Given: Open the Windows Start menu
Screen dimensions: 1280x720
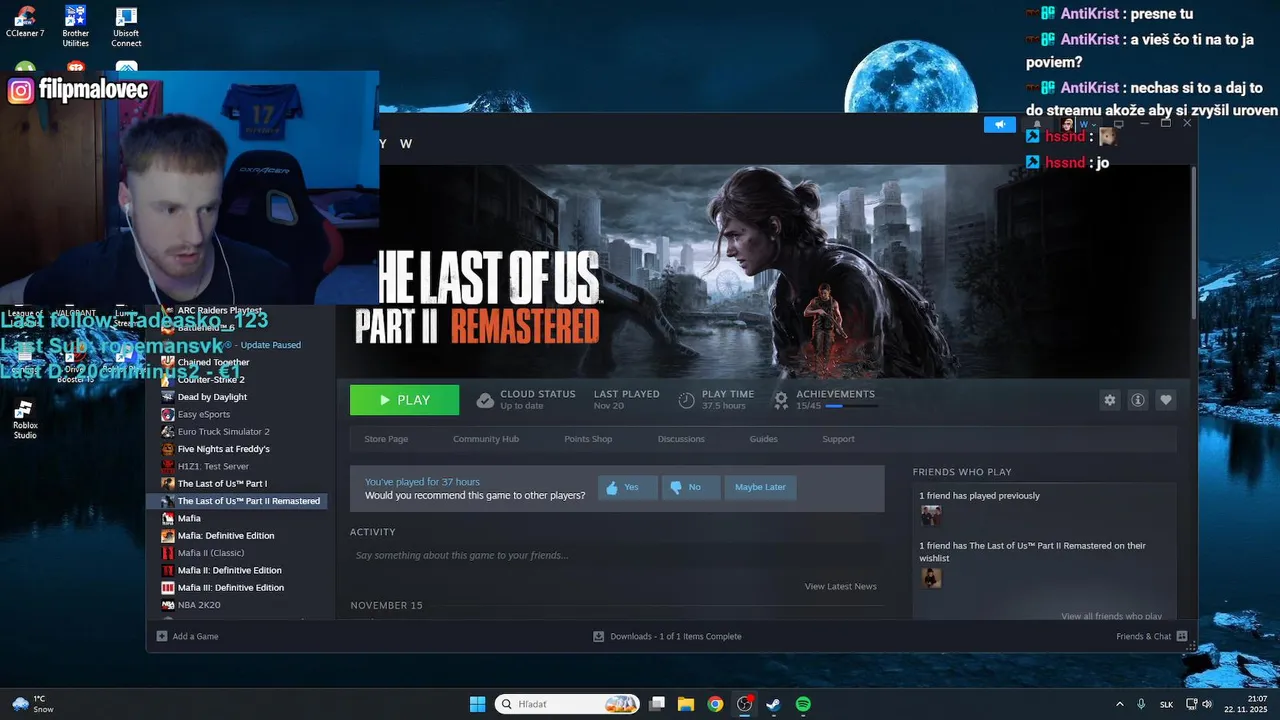Looking at the screenshot, I should [477, 704].
